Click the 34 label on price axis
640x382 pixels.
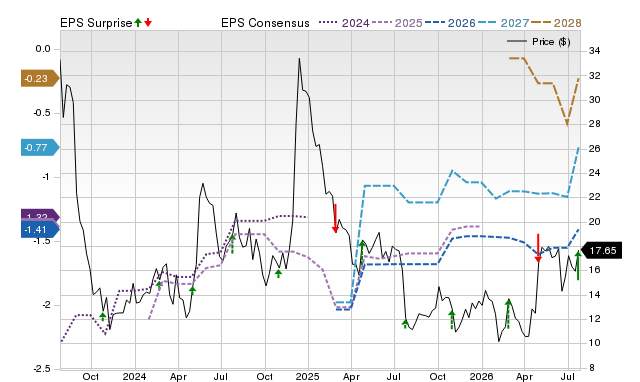[x=594, y=51]
